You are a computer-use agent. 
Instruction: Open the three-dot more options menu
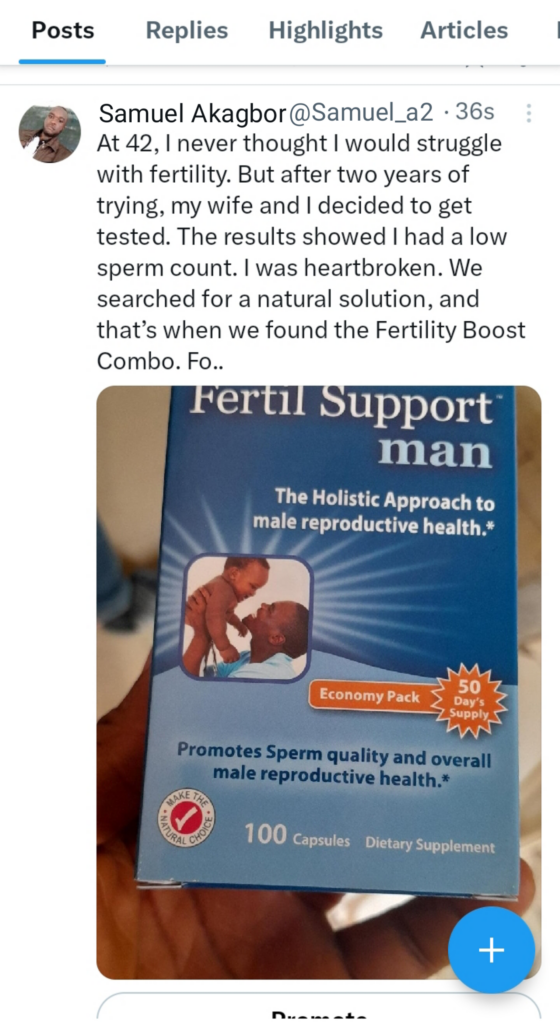point(529,114)
